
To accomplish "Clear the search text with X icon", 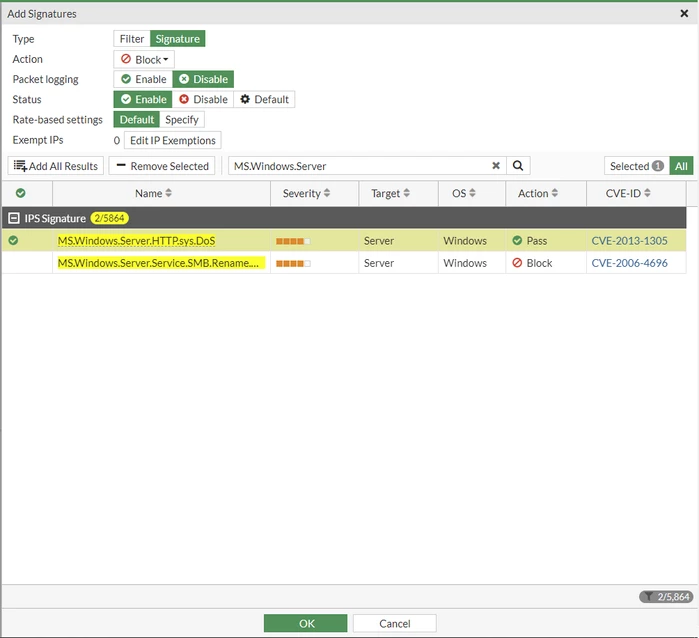I will pos(496,166).
